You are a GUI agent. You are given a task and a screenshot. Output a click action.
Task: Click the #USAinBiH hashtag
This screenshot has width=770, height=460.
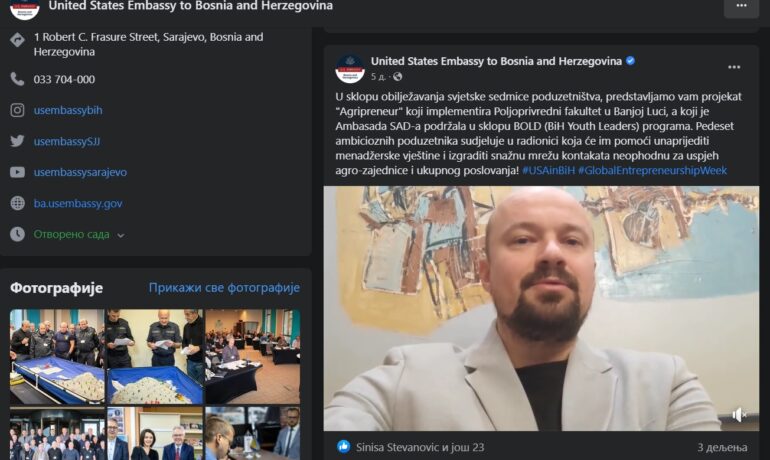[x=548, y=170]
